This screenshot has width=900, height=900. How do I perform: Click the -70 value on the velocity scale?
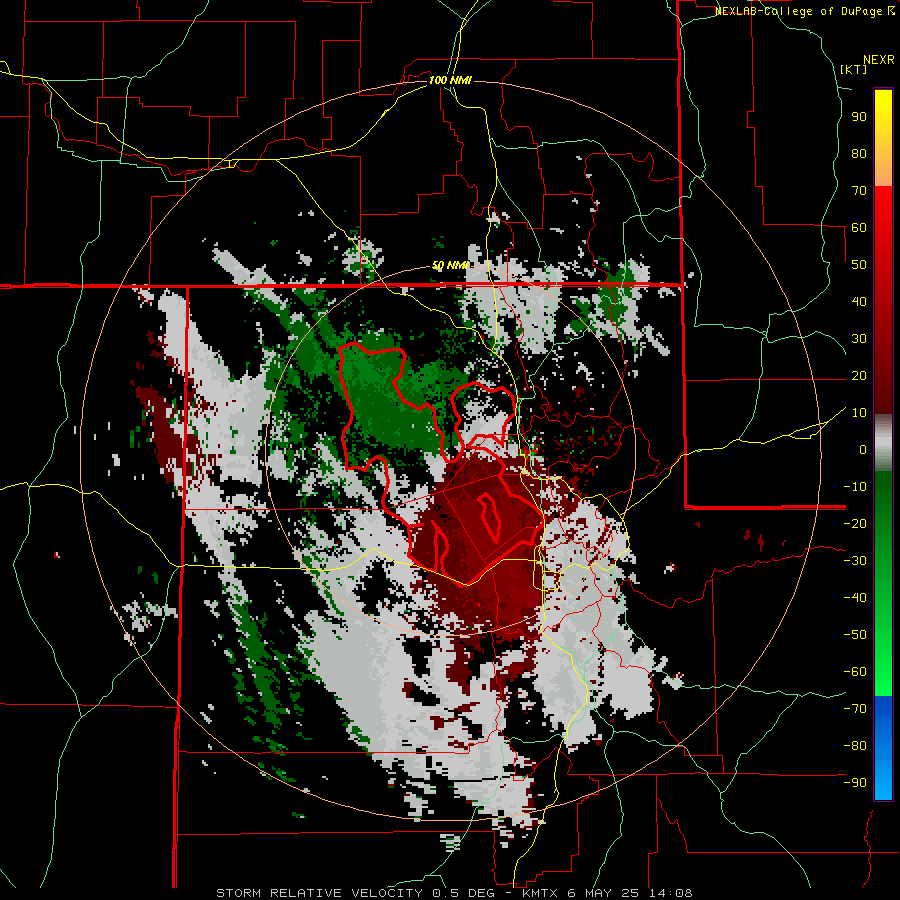(x=855, y=709)
